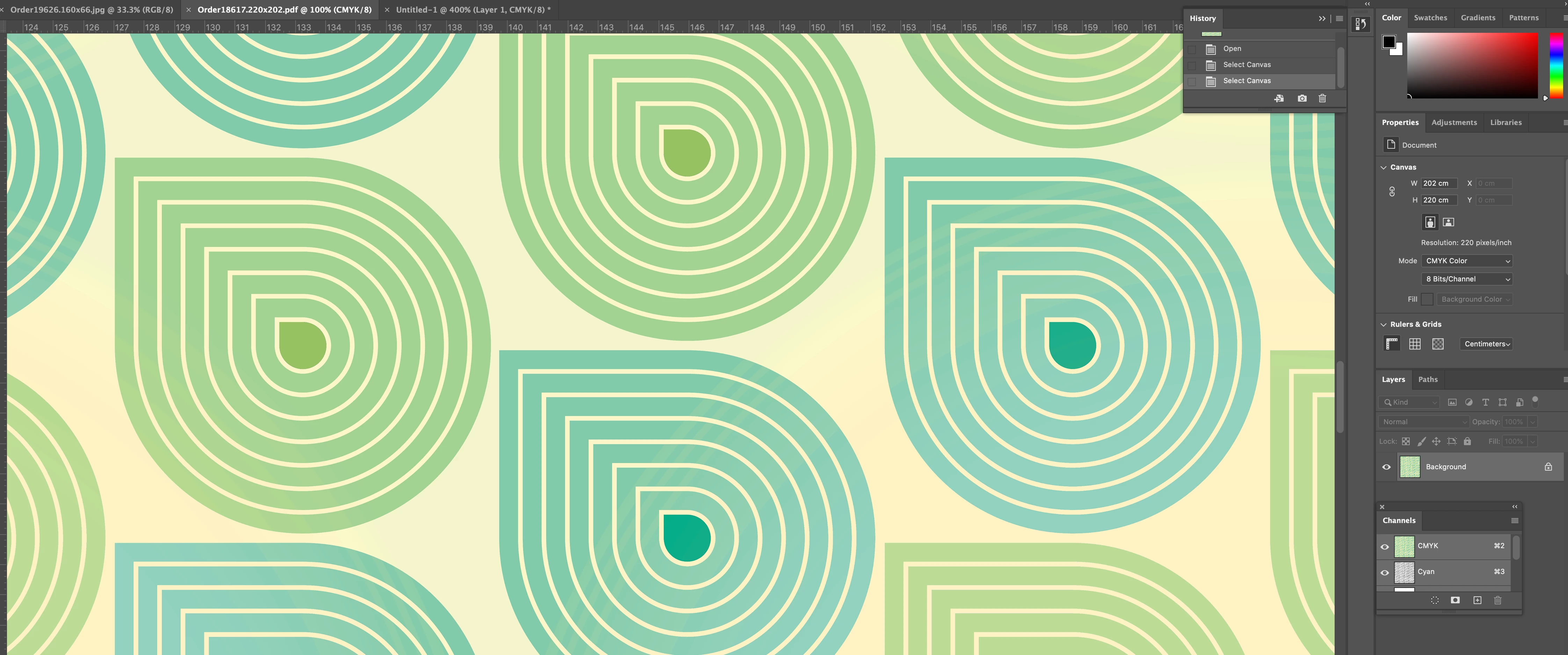The image size is (1568, 655).
Task: Click the camera icon to create new snapshot
Action: (x=1301, y=98)
